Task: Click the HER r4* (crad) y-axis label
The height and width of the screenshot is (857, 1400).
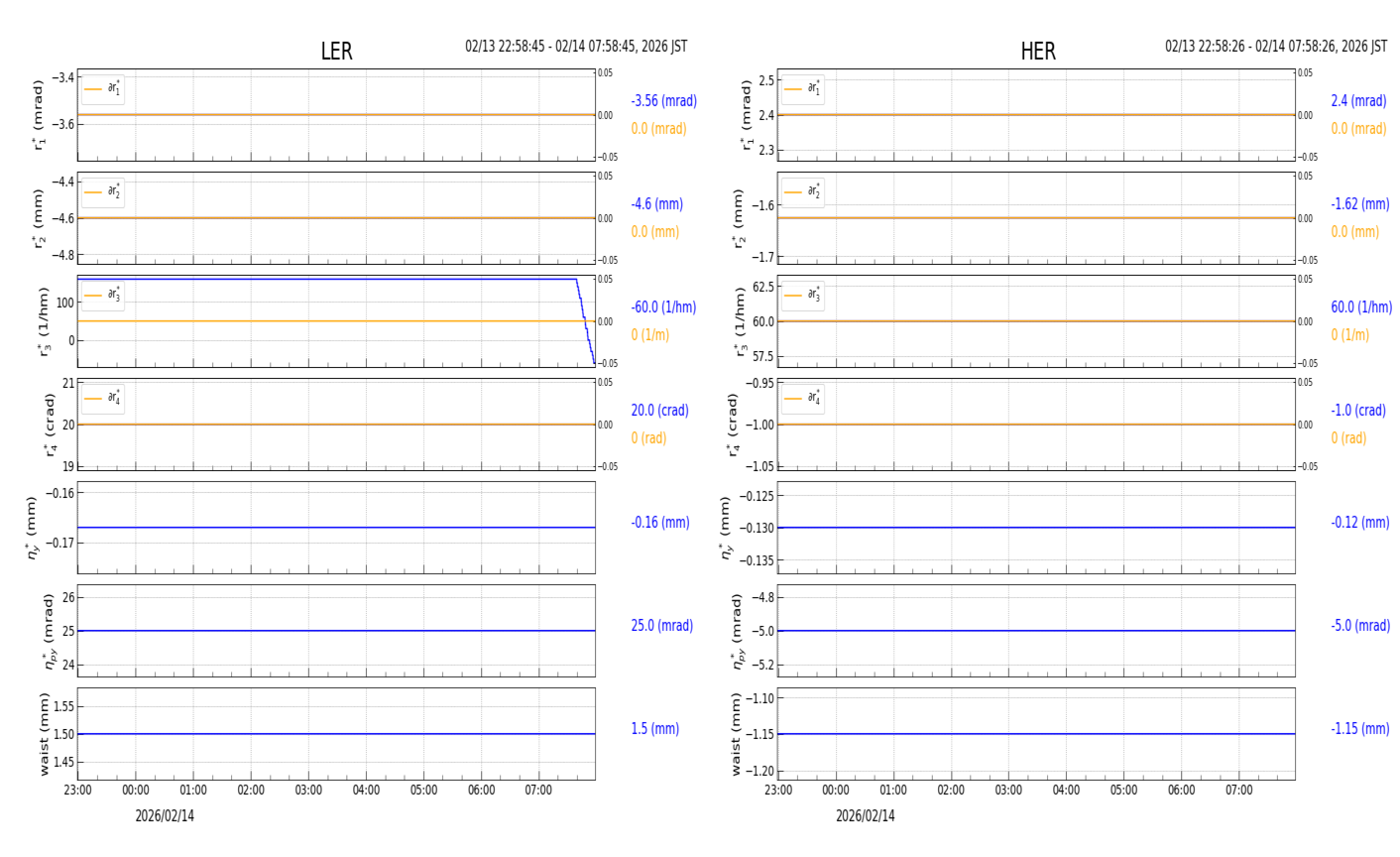Action: [735, 425]
